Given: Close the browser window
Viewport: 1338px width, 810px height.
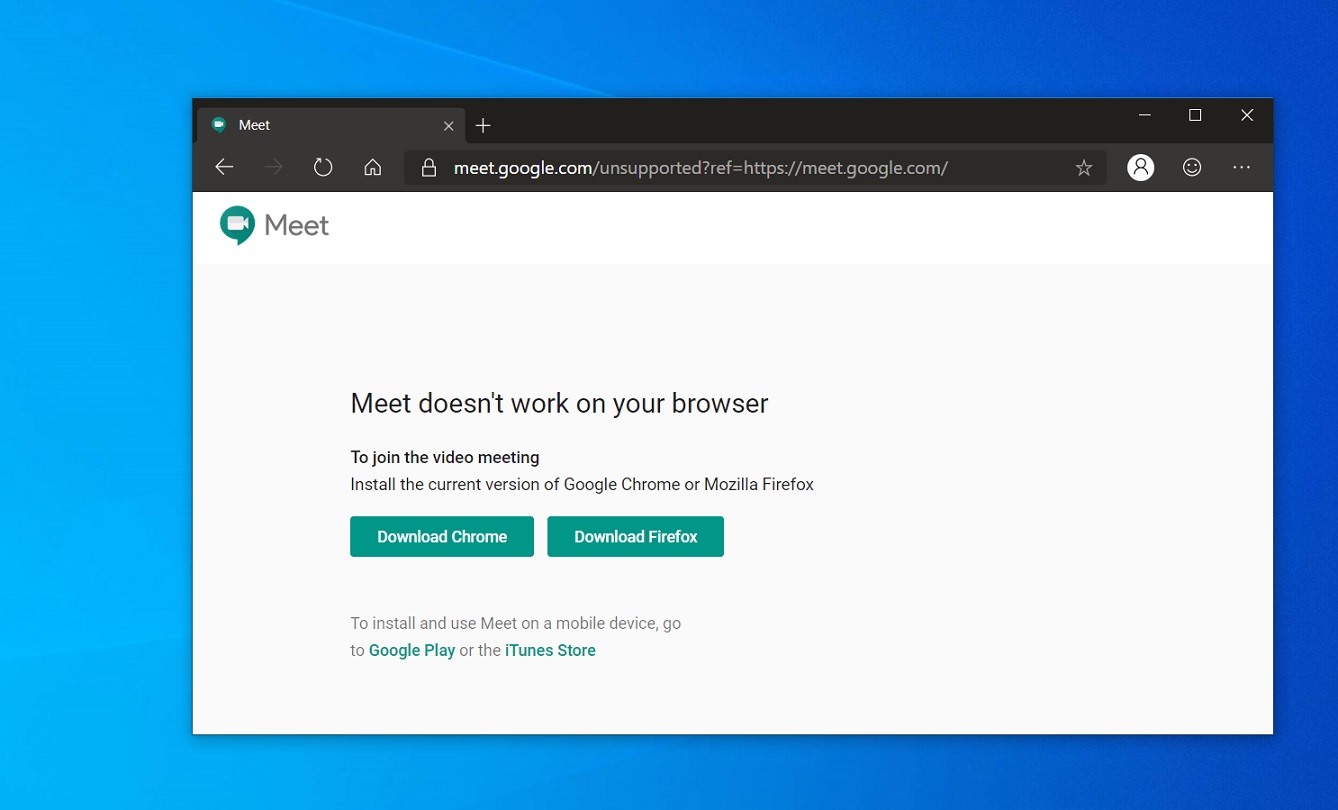Looking at the screenshot, I should 1247,115.
